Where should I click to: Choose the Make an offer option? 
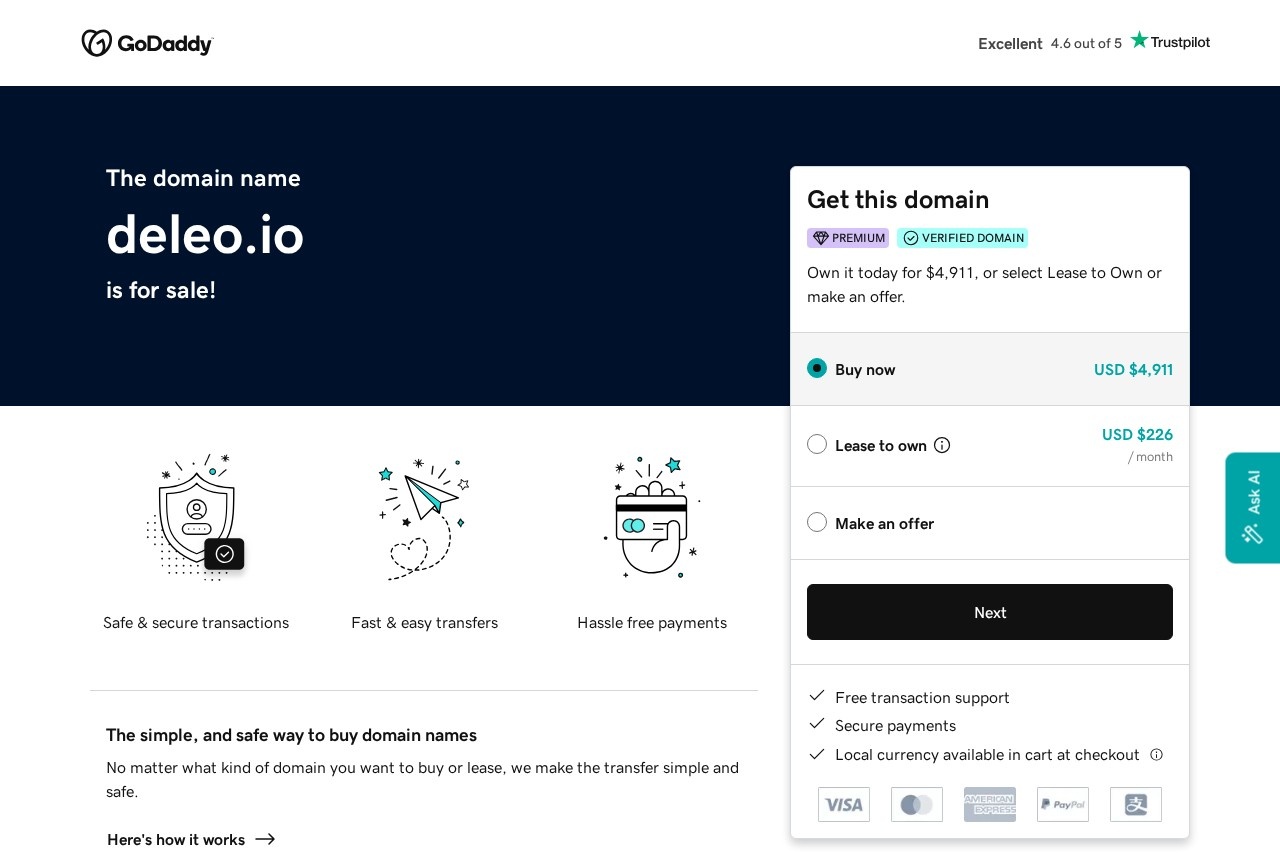(x=817, y=522)
